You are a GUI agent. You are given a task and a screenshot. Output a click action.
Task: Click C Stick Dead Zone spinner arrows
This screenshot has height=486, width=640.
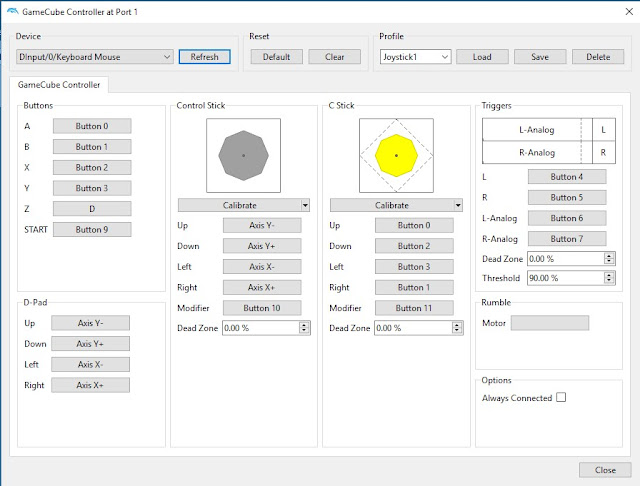(x=457, y=328)
